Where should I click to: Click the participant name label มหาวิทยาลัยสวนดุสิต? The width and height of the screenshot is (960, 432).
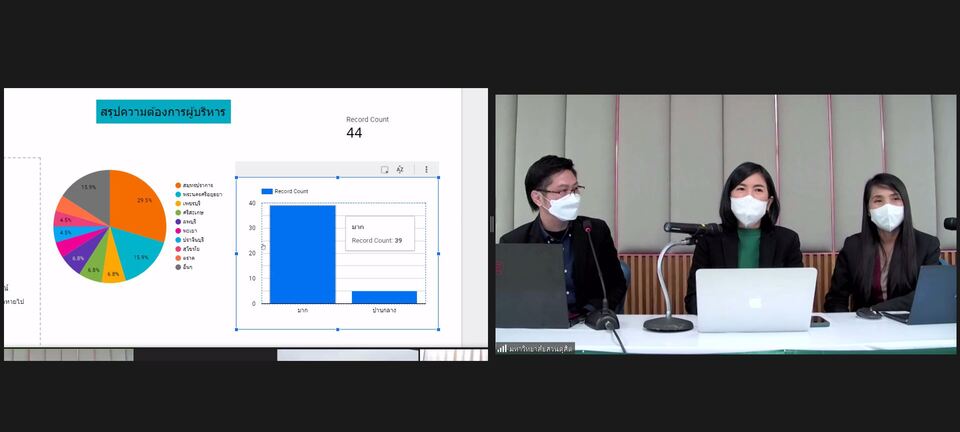(x=541, y=349)
